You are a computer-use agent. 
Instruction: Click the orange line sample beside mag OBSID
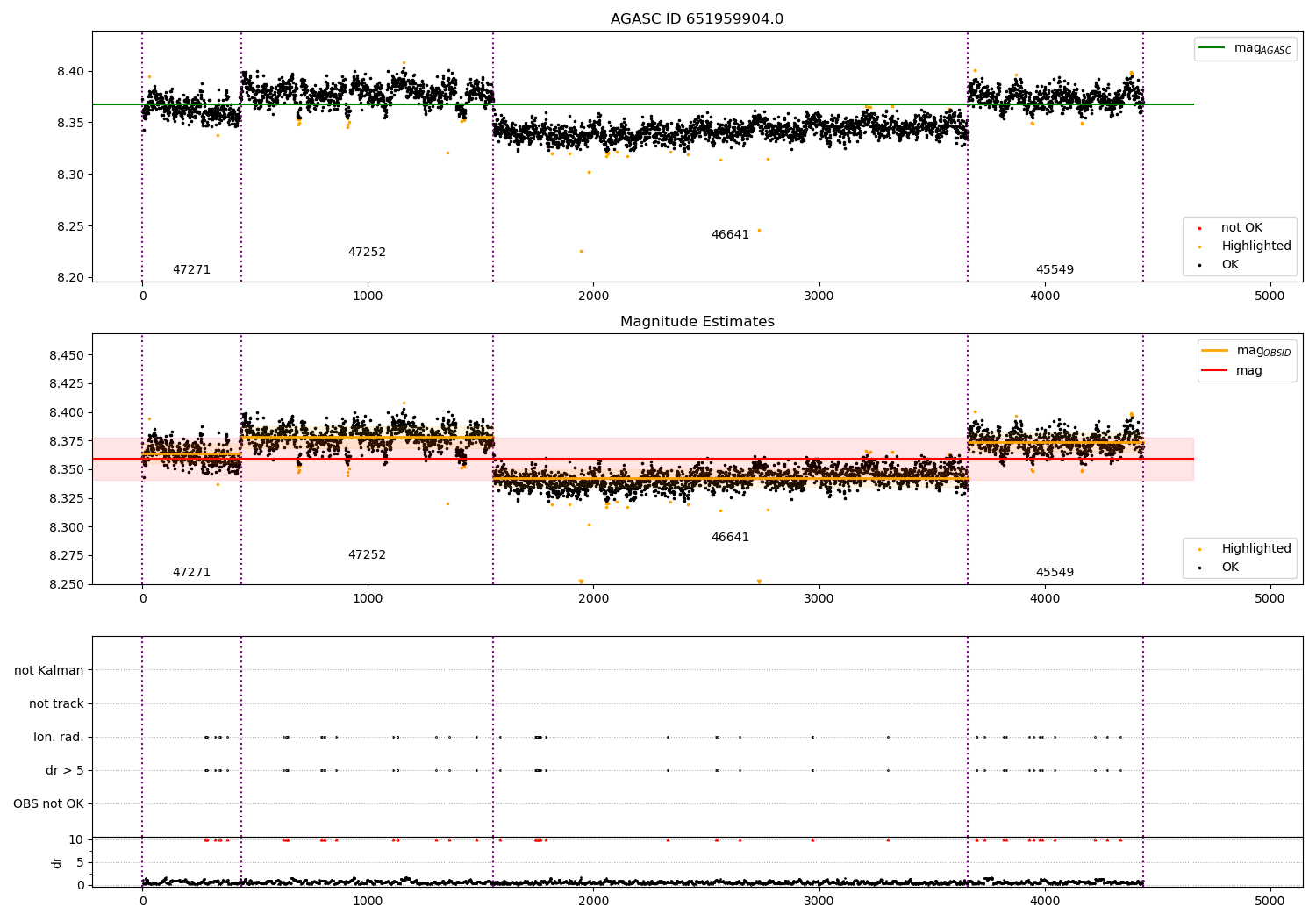(1214, 351)
